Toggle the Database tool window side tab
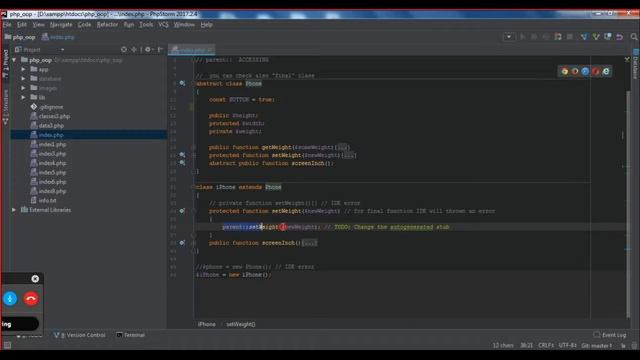Image resolution: width=640 pixels, height=360 pixels. (636, 64)
